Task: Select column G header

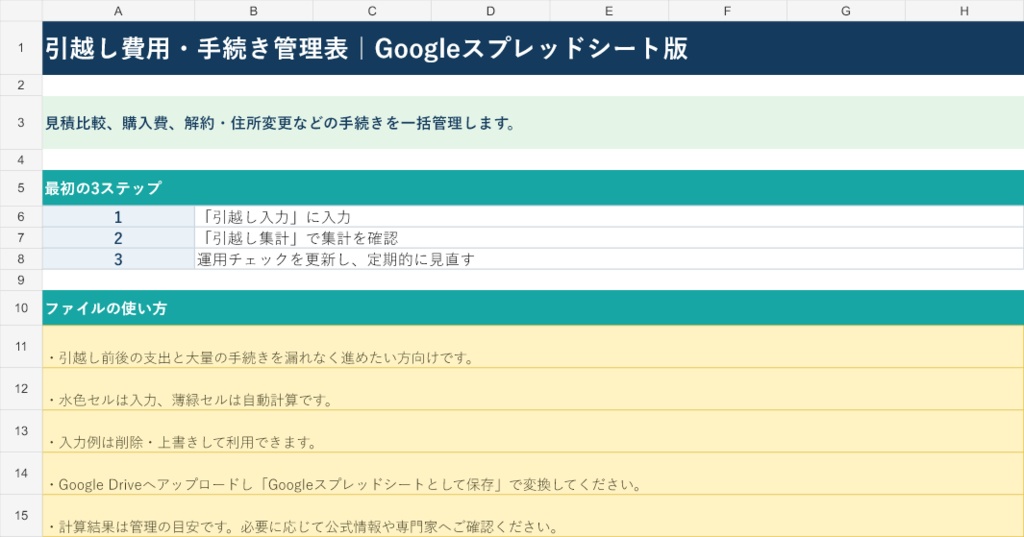Action: 846,10
